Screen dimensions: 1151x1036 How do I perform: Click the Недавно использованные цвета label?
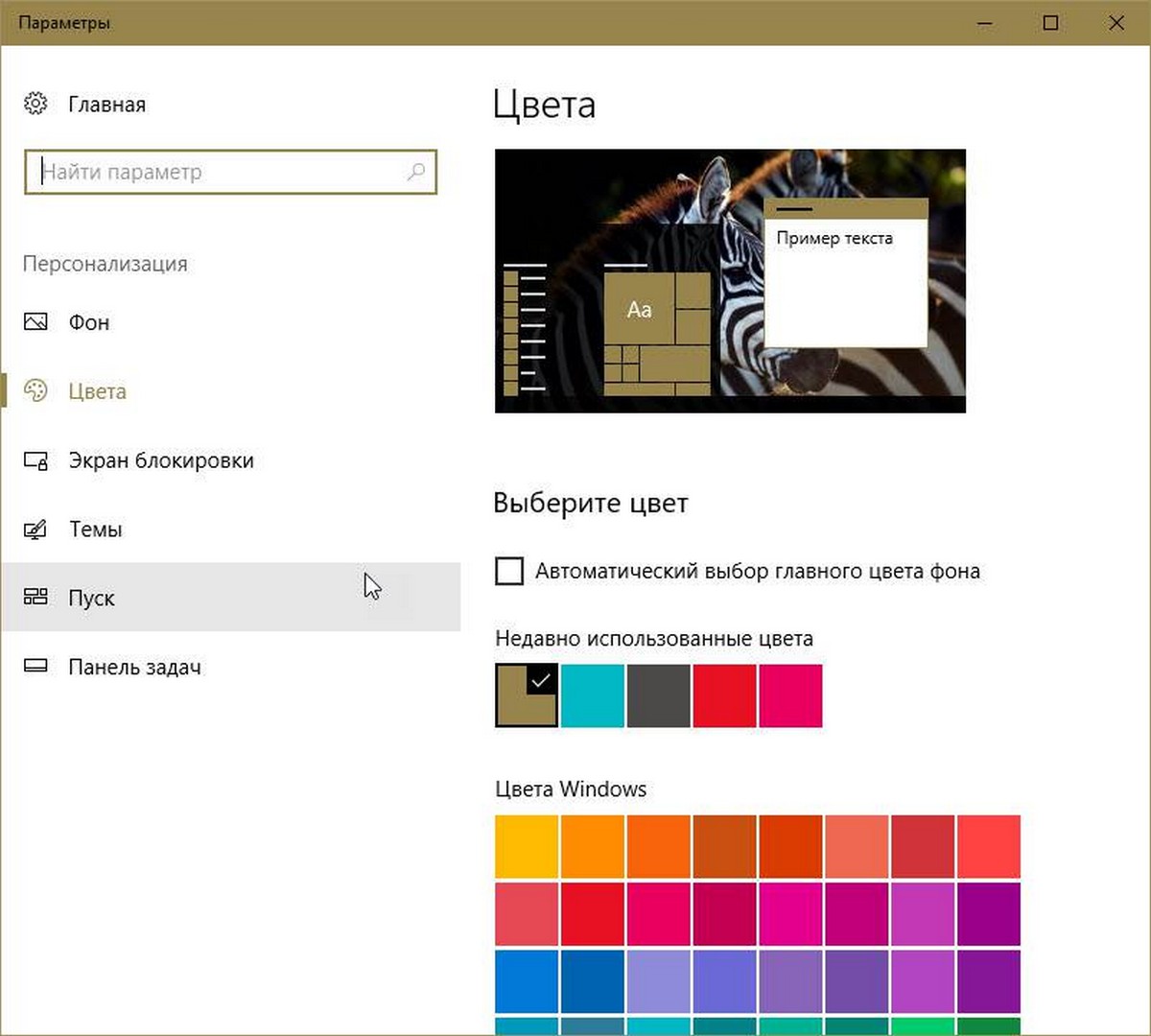click(654, 639)
